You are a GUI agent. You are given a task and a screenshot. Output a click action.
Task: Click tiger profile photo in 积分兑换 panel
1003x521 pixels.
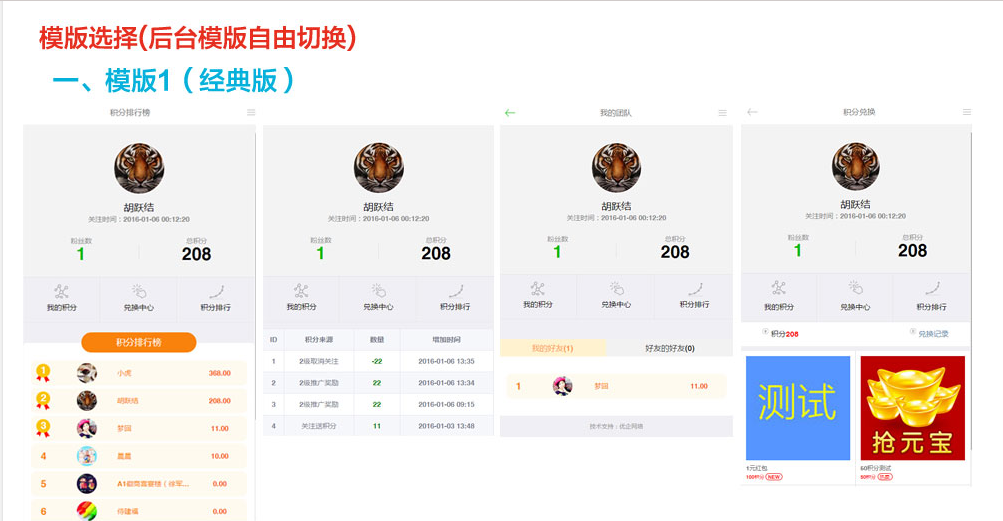tap(855, 166)
